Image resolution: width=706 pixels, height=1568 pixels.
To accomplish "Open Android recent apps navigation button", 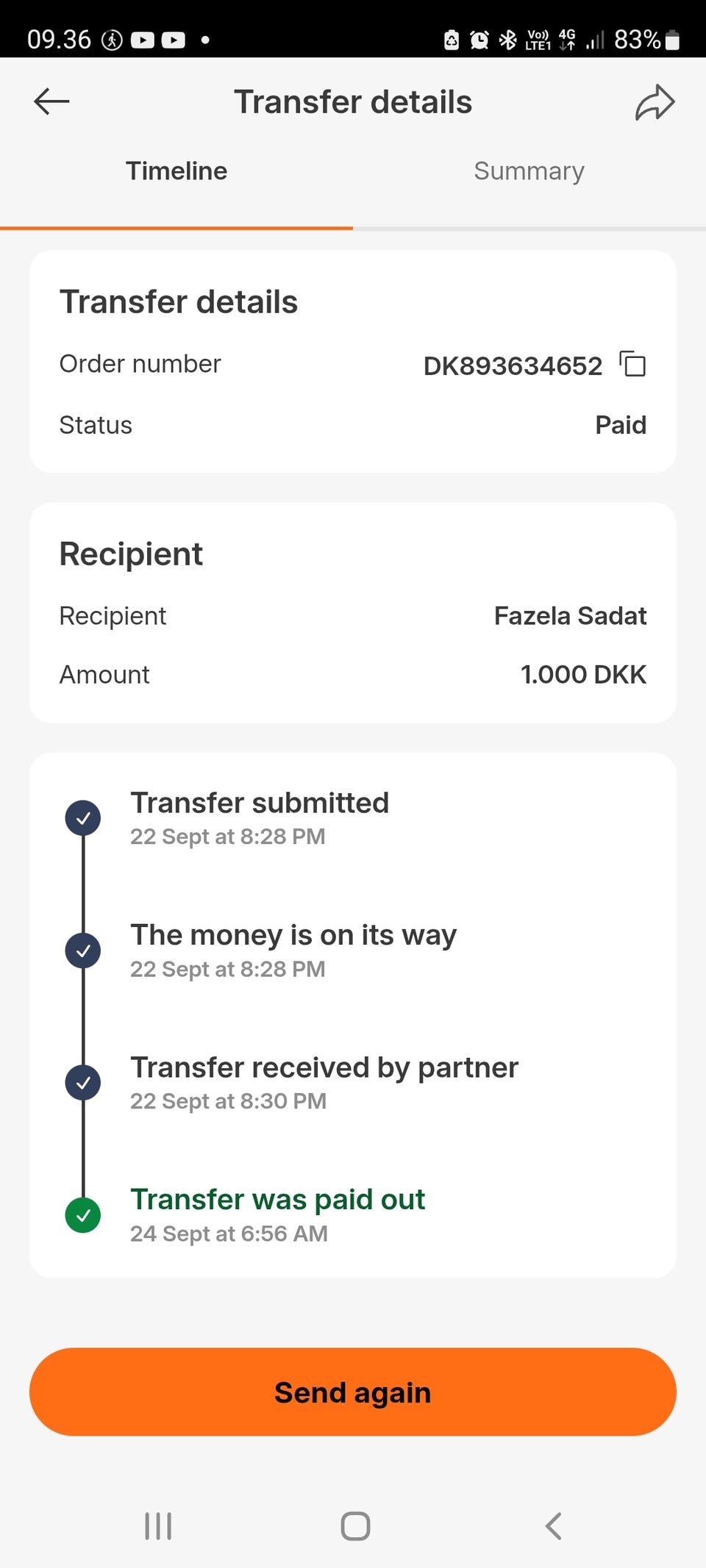I will coord(158,1526).
